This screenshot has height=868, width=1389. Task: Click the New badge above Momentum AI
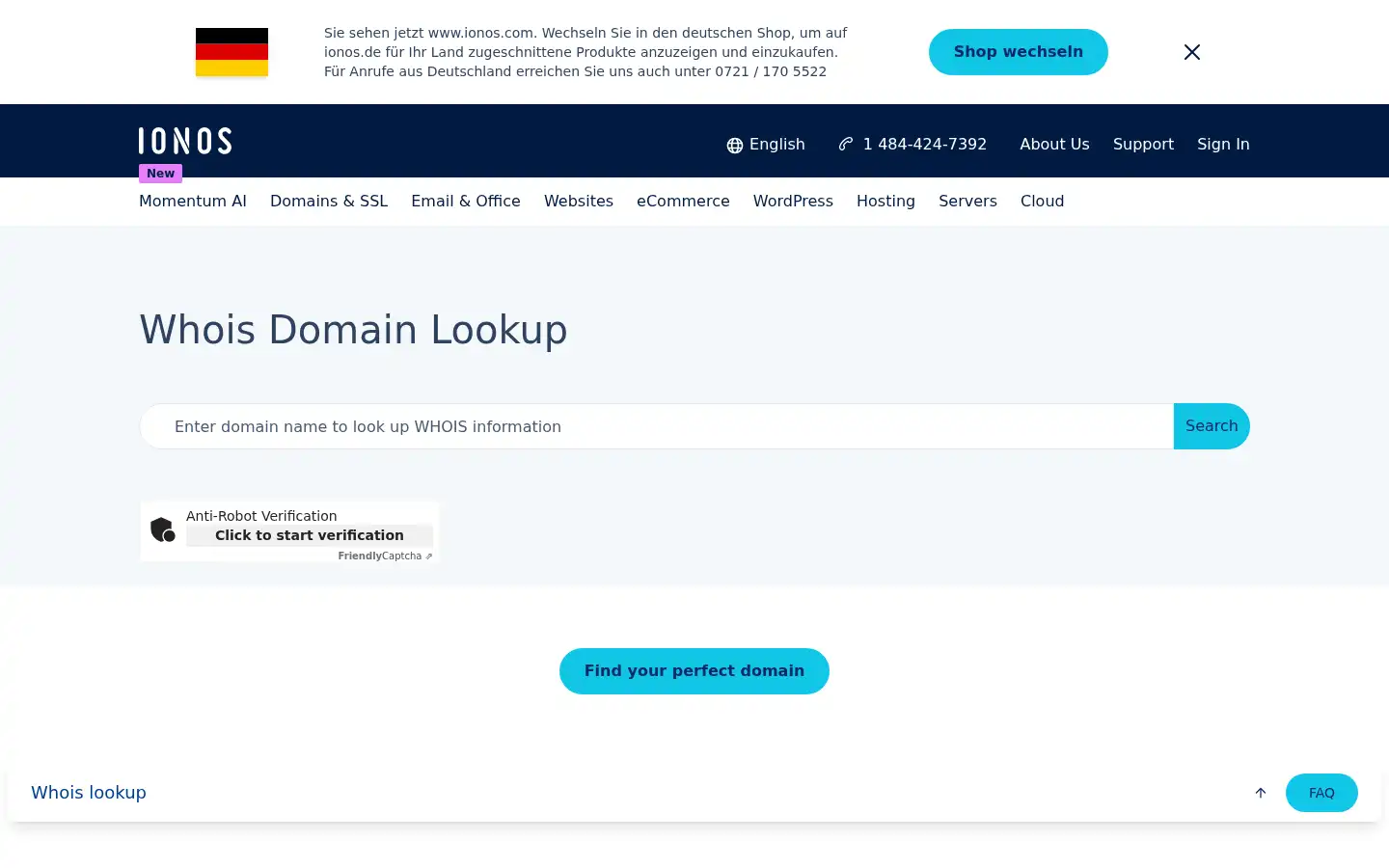[x=161, y=174]
